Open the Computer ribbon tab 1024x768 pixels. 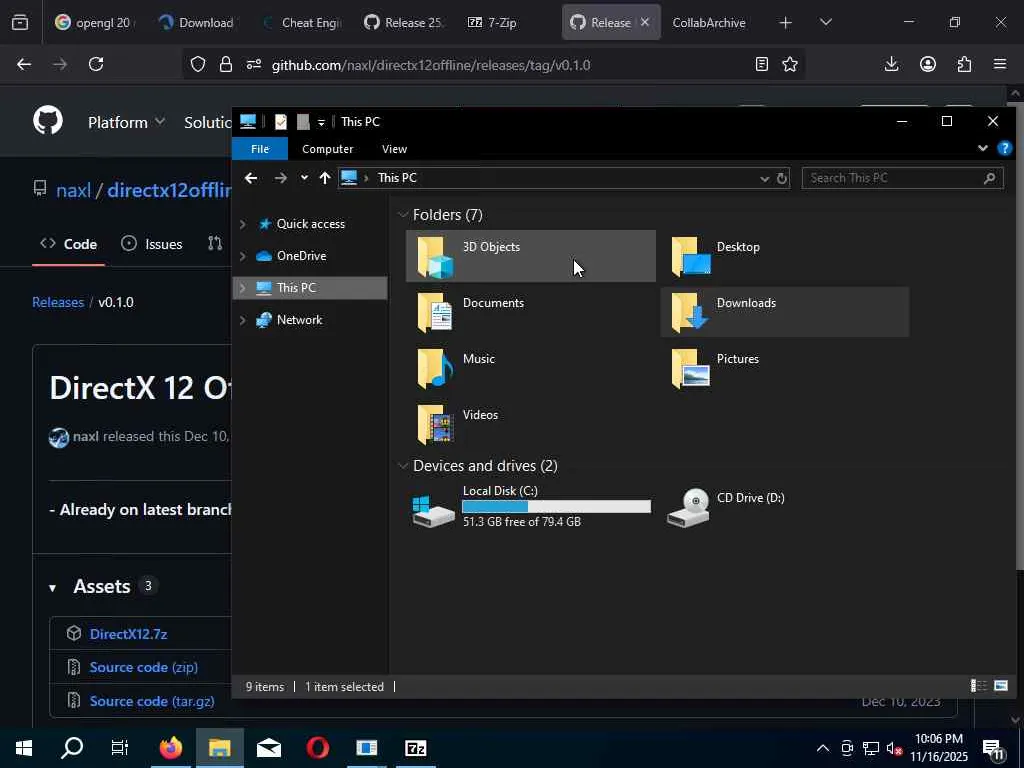pos(328,149)
